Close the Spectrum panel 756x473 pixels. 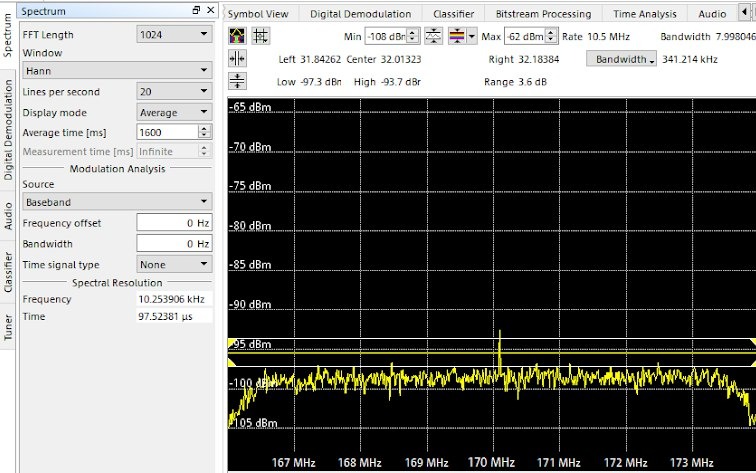tap(210, 10)
